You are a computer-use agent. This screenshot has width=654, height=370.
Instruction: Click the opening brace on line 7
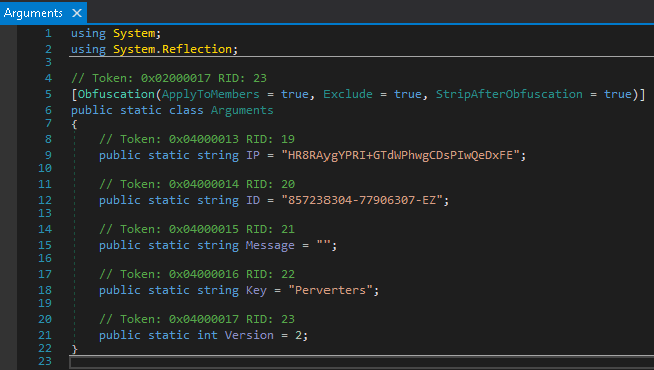pyautogui.click(x=74, y=125)
